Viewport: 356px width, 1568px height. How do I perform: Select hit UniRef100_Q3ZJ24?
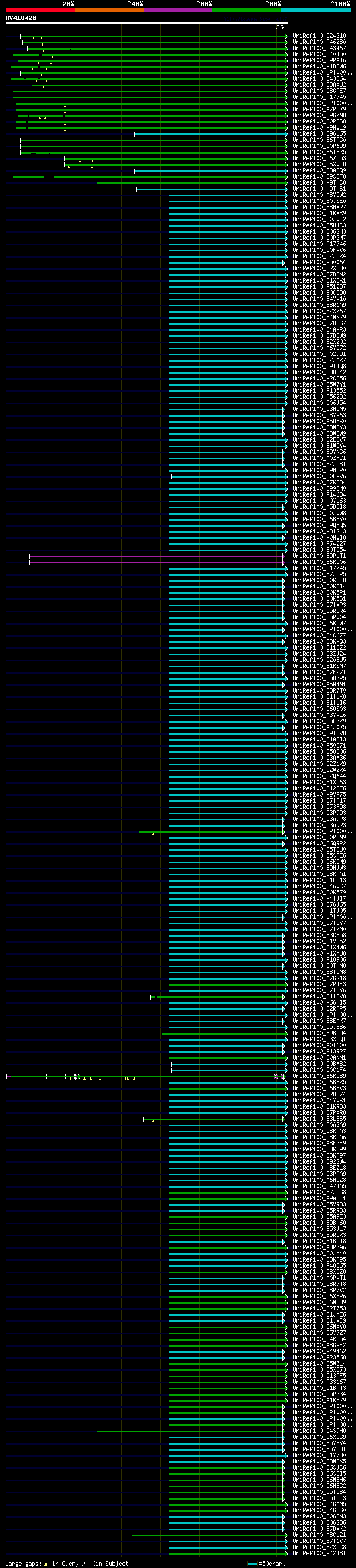(x=319, y=654)
